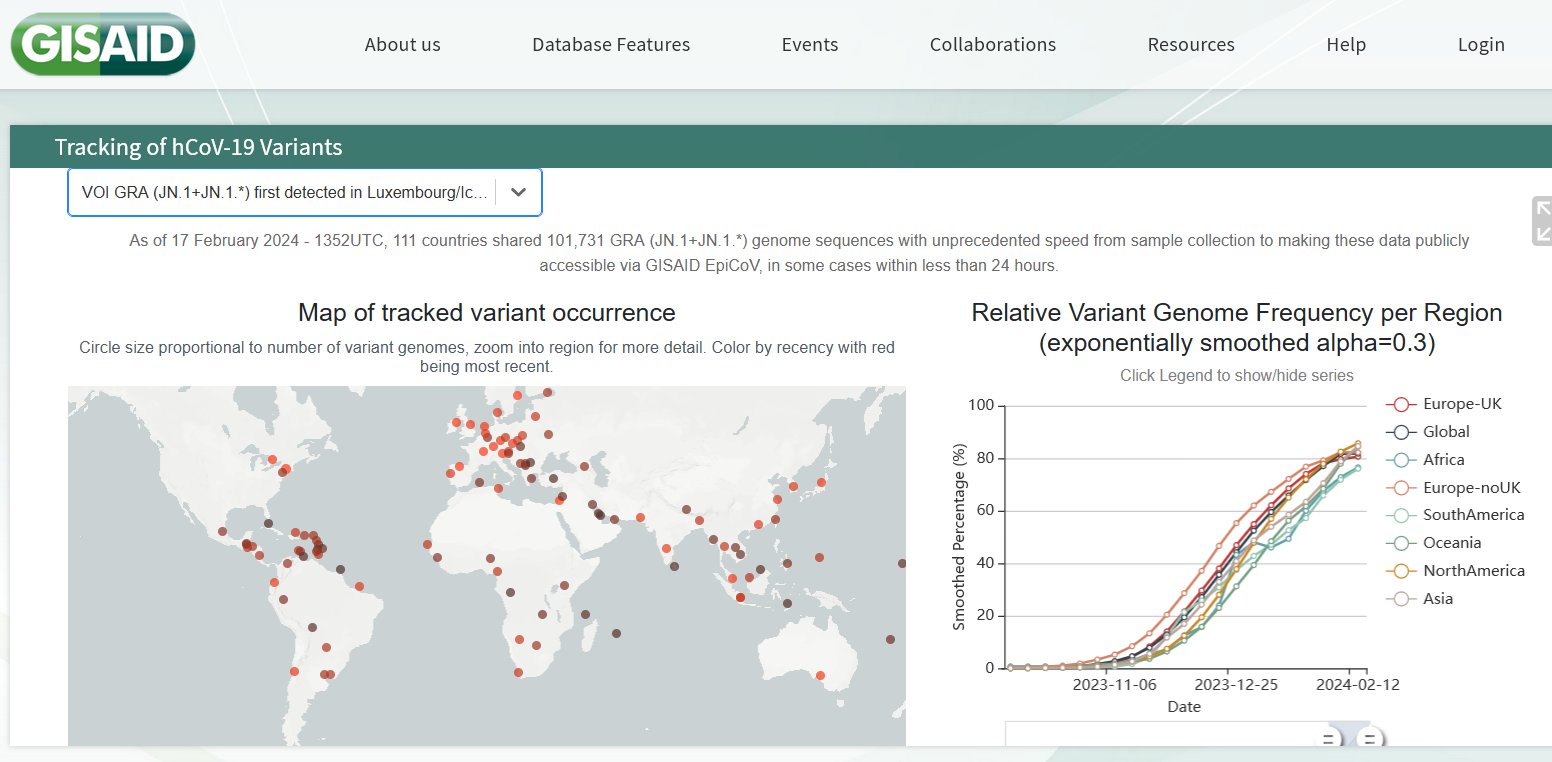Image resolution: width=1552 pixels, height=762 pixels.
Task: Toggle the SouthAmerica series visibility
Action: pyautogui.click(x=1473, y=515)
